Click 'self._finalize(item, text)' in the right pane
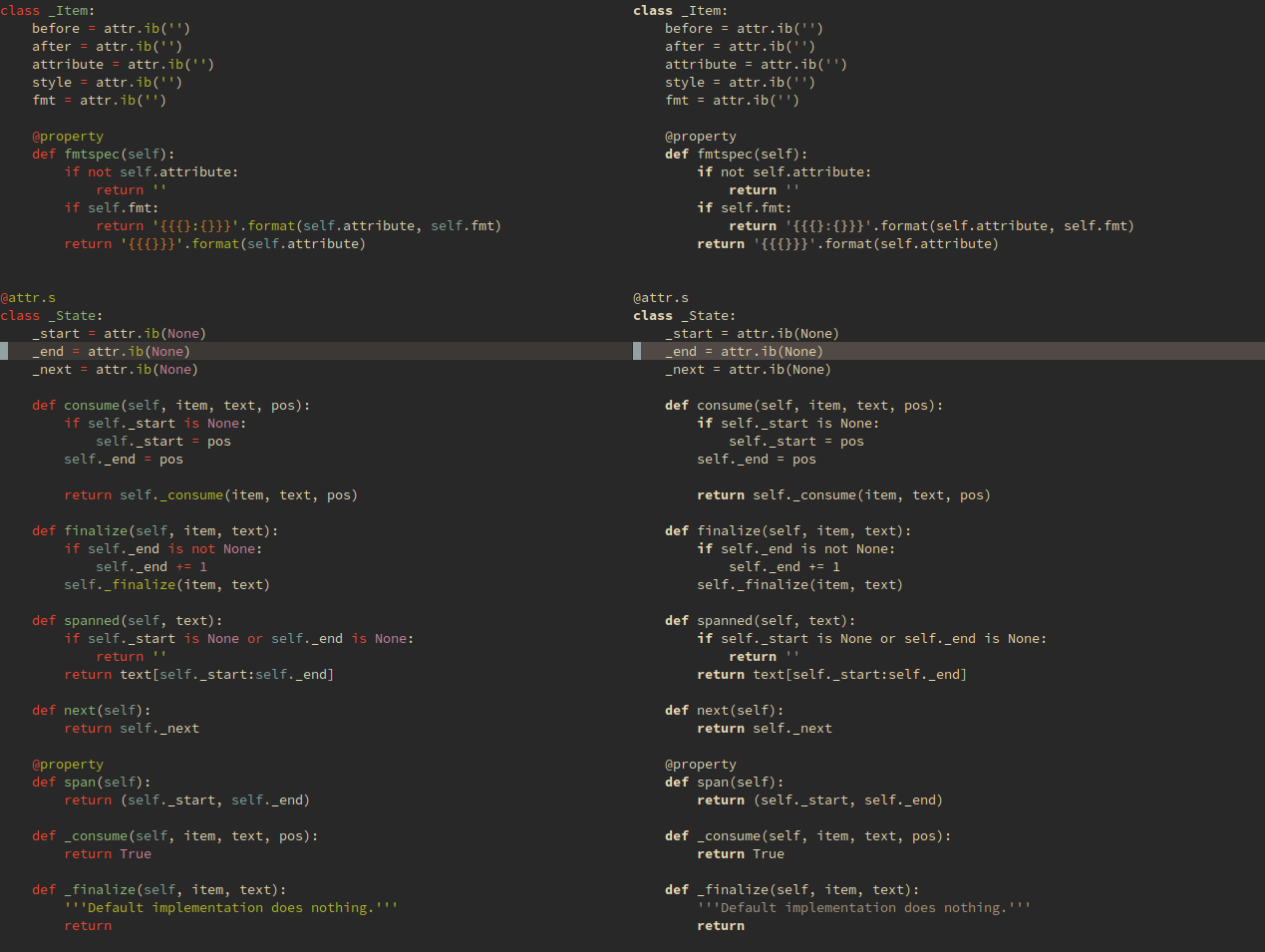This screenshot has height=952, width=1265. (799, 585)
